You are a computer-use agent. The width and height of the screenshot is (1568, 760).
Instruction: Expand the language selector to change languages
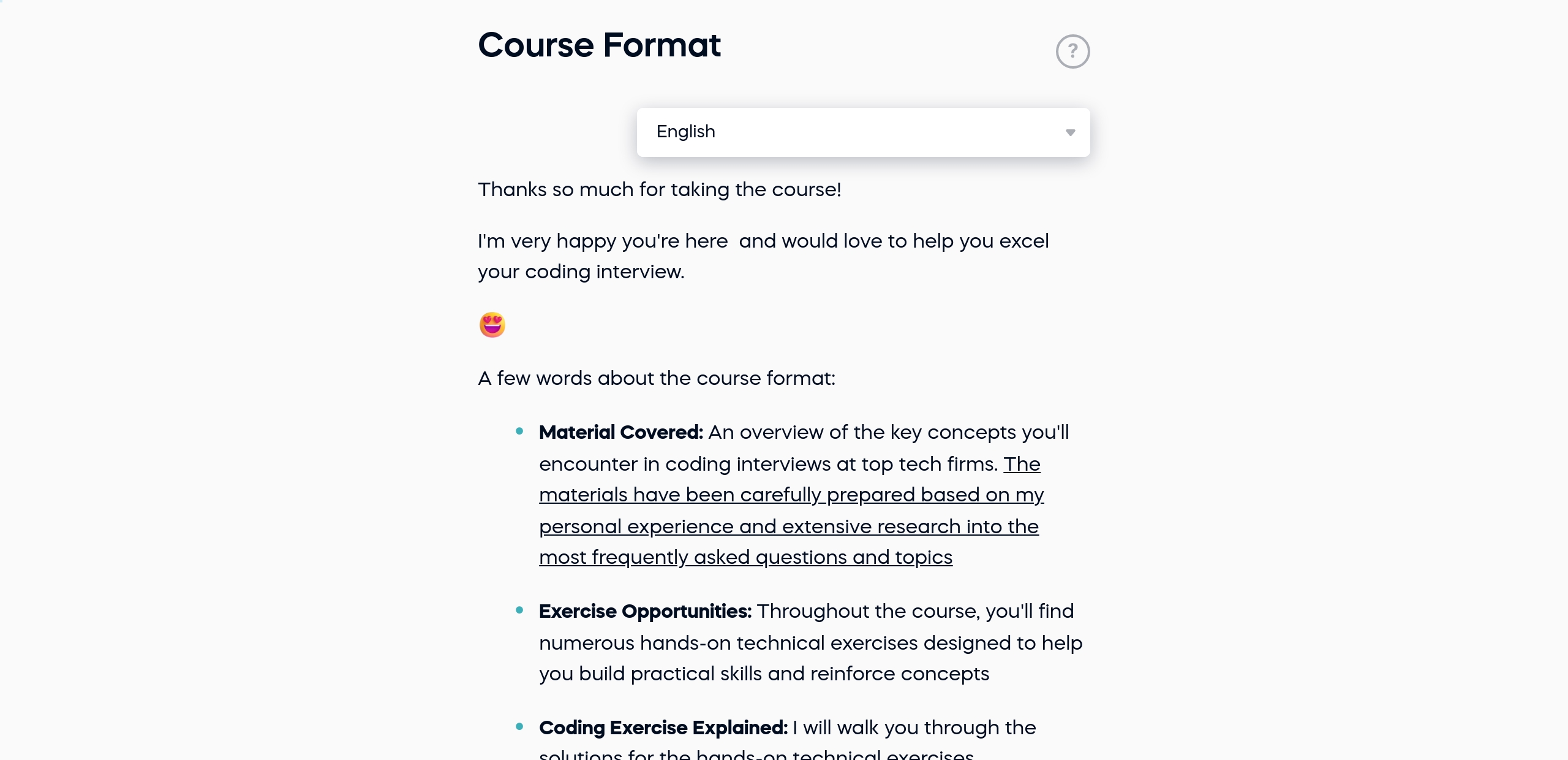[864, 132]
